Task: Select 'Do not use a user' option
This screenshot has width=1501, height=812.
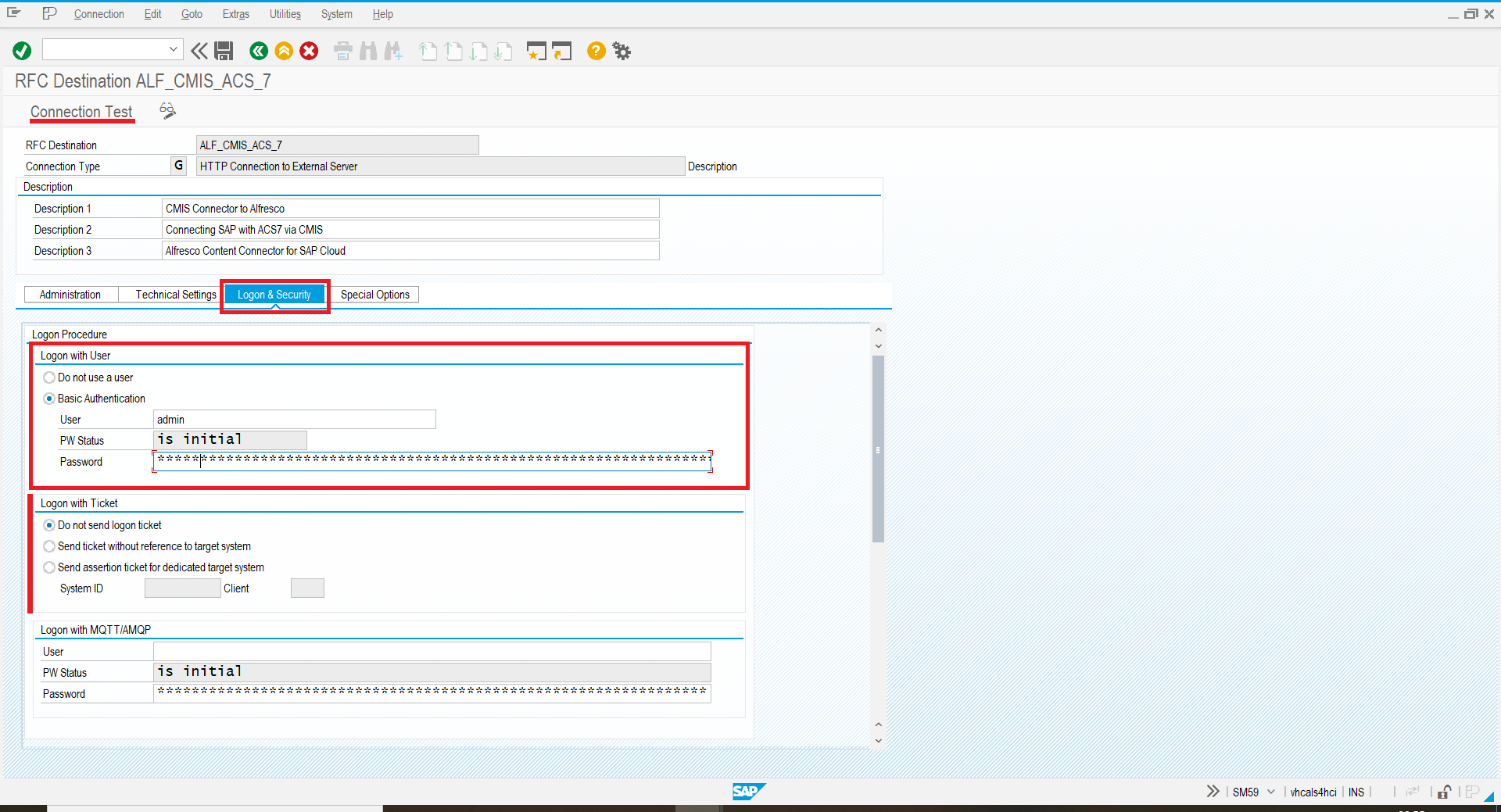Action: [49, 377]
